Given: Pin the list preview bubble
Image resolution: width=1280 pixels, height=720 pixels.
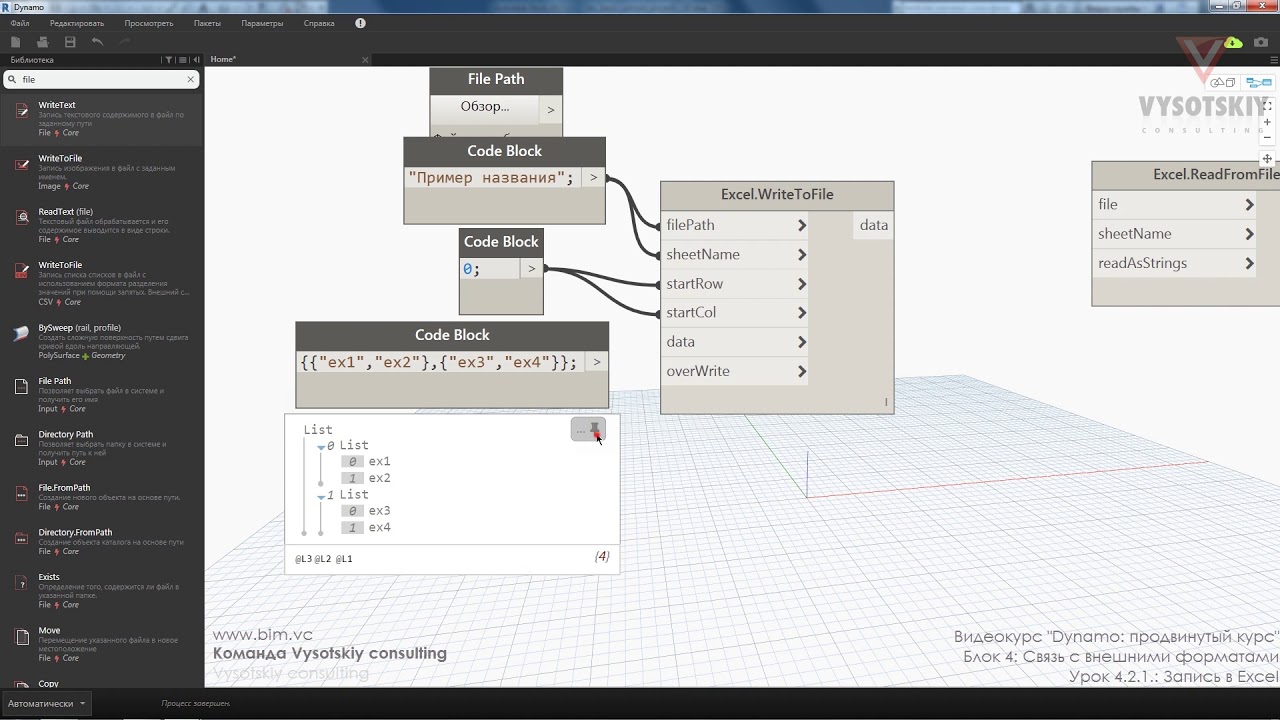Looking at the screenshot, I should coord(595,430).
